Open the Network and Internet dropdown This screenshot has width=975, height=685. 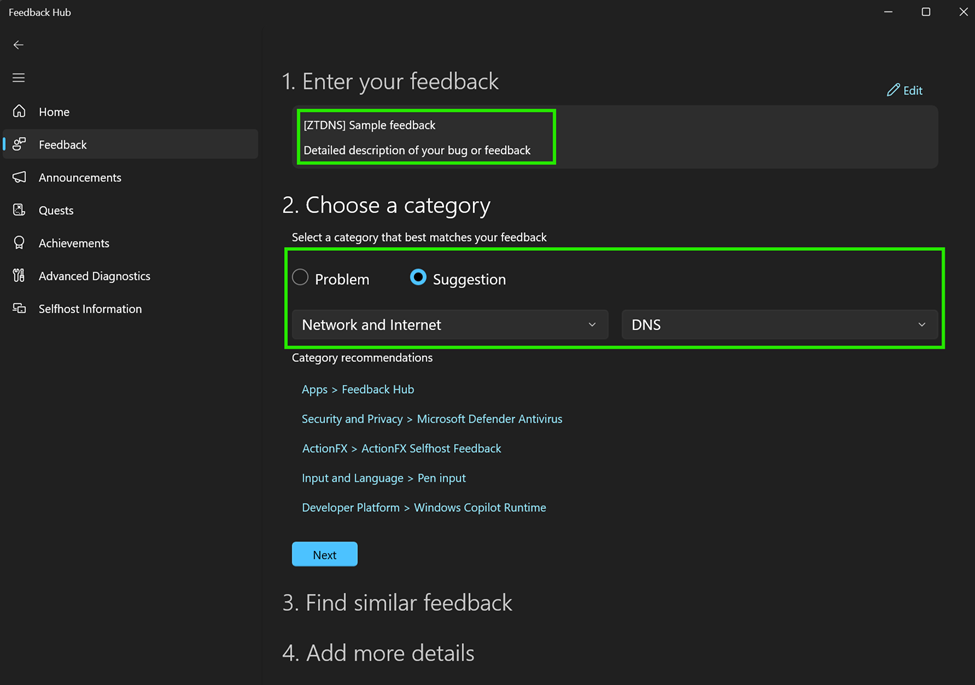tap(450, 324)
